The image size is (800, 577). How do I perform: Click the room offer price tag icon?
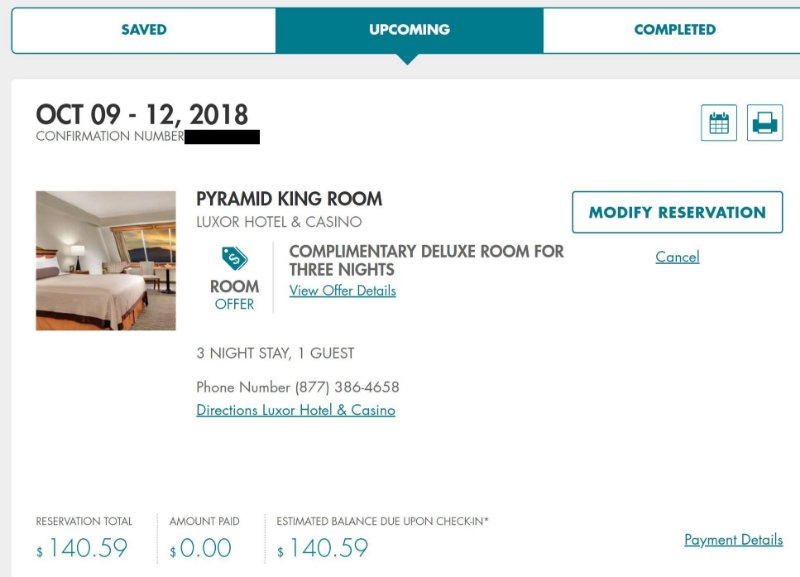click(x=234, y=258)
